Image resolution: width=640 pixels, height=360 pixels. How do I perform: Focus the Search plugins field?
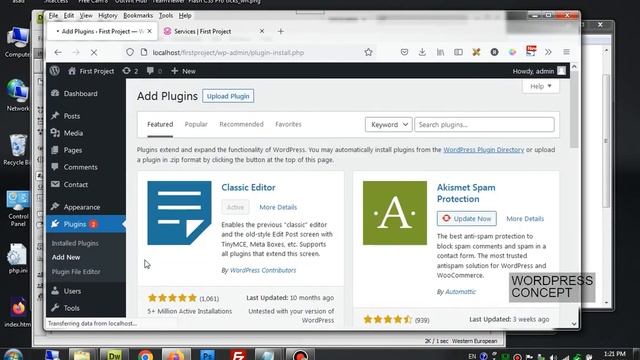[x=484, y=124]
